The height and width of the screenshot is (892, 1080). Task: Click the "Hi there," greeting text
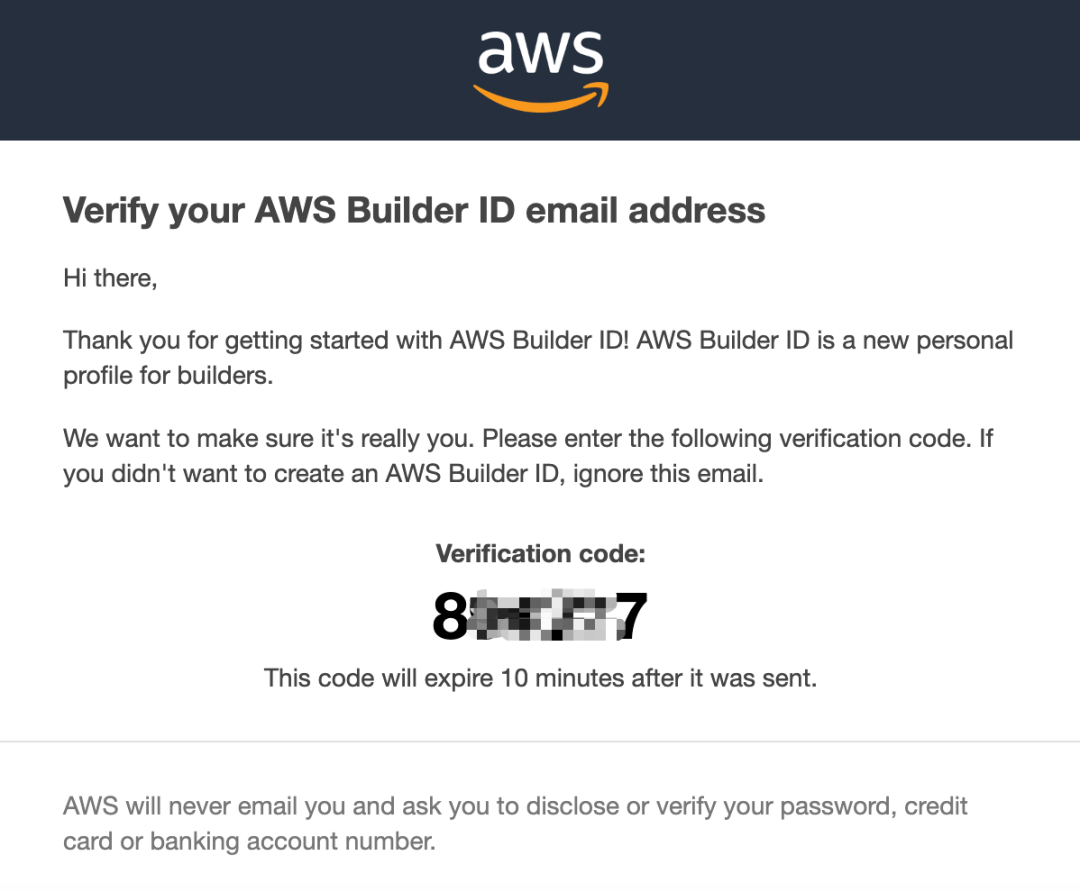coord(110,278)
